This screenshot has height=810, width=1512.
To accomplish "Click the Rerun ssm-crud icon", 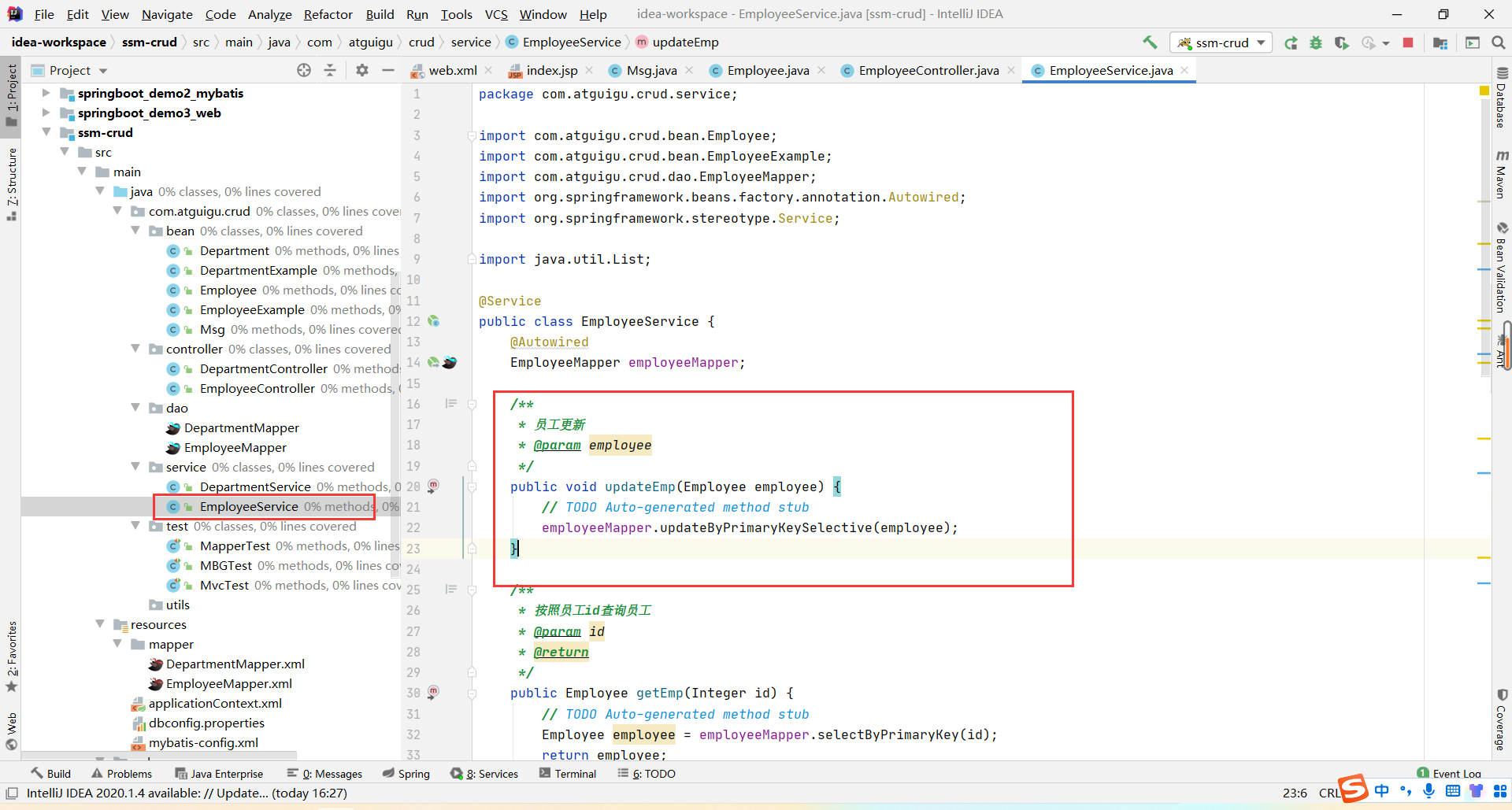I will 1291,43.
